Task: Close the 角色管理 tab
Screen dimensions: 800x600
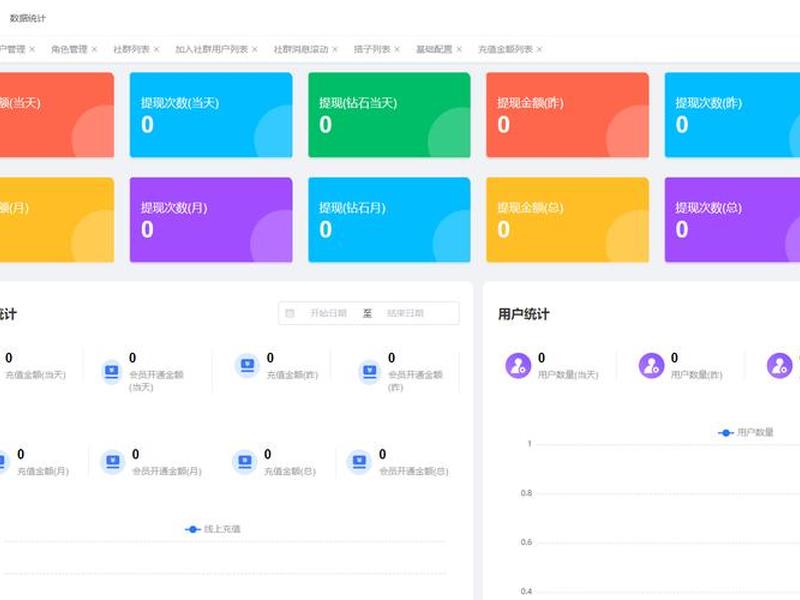Action: coord(94,49)
